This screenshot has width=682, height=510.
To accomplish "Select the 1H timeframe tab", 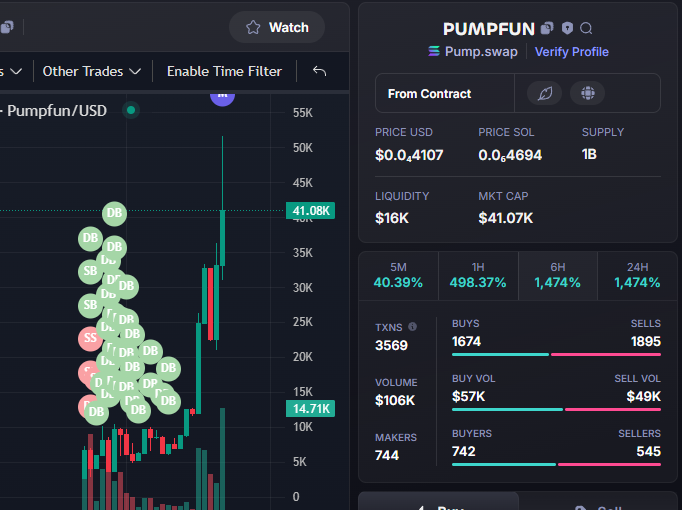I will tap(478, 276).
